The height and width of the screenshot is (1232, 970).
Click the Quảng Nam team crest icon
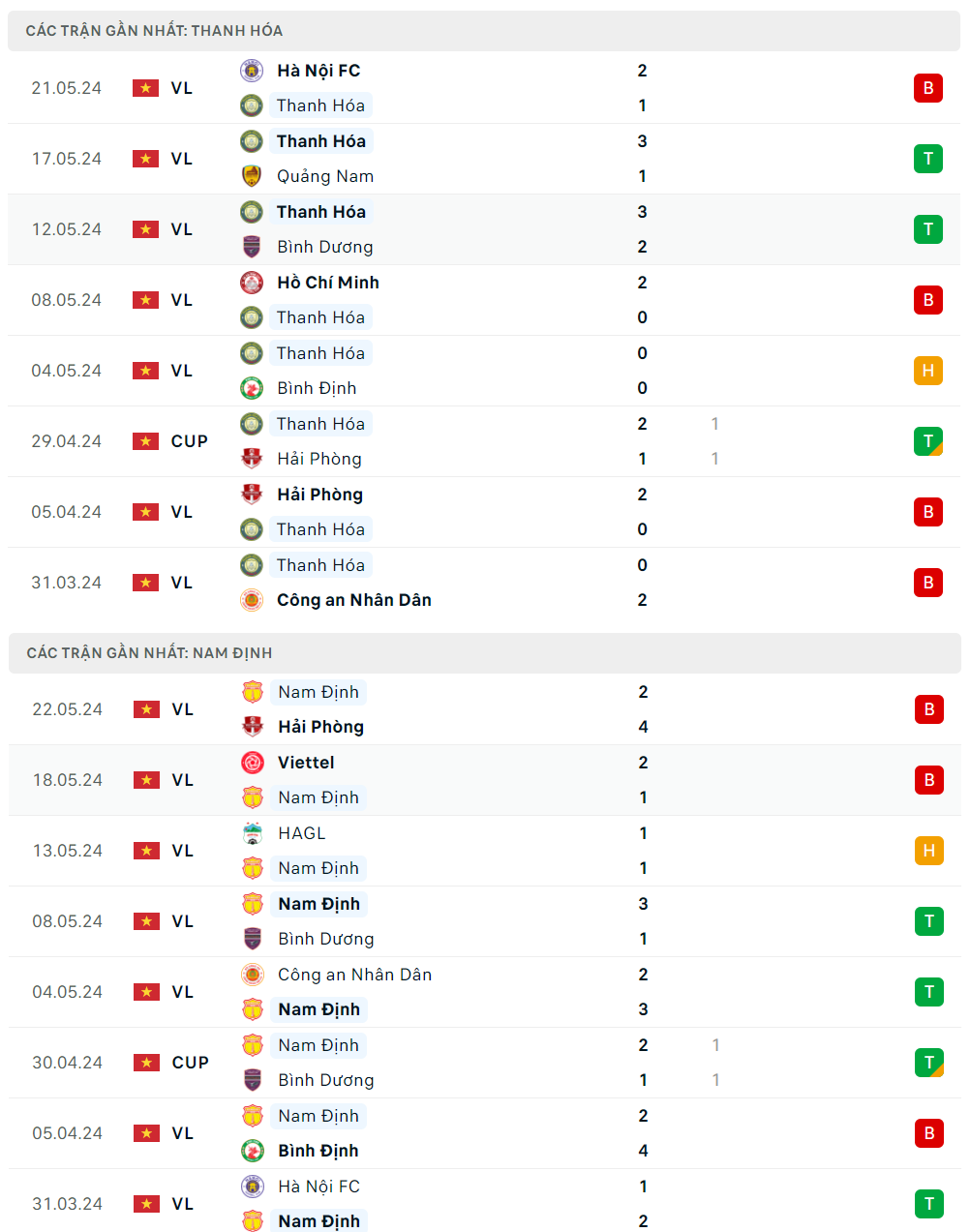[252, 176]
